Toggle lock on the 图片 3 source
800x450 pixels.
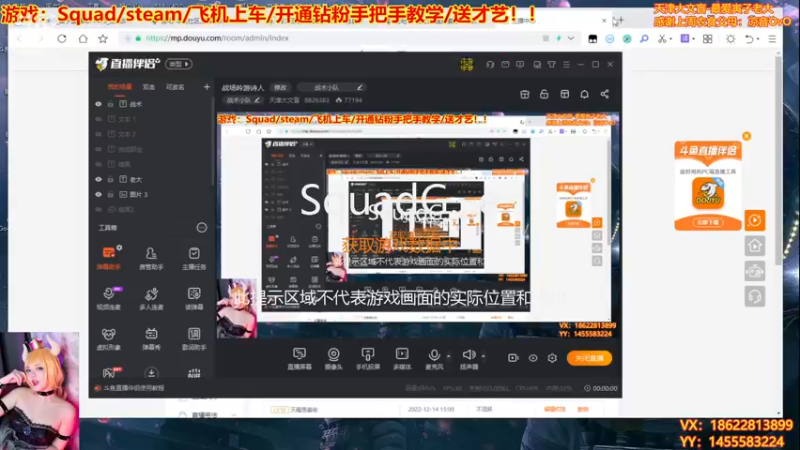click(x=110, y=194)
